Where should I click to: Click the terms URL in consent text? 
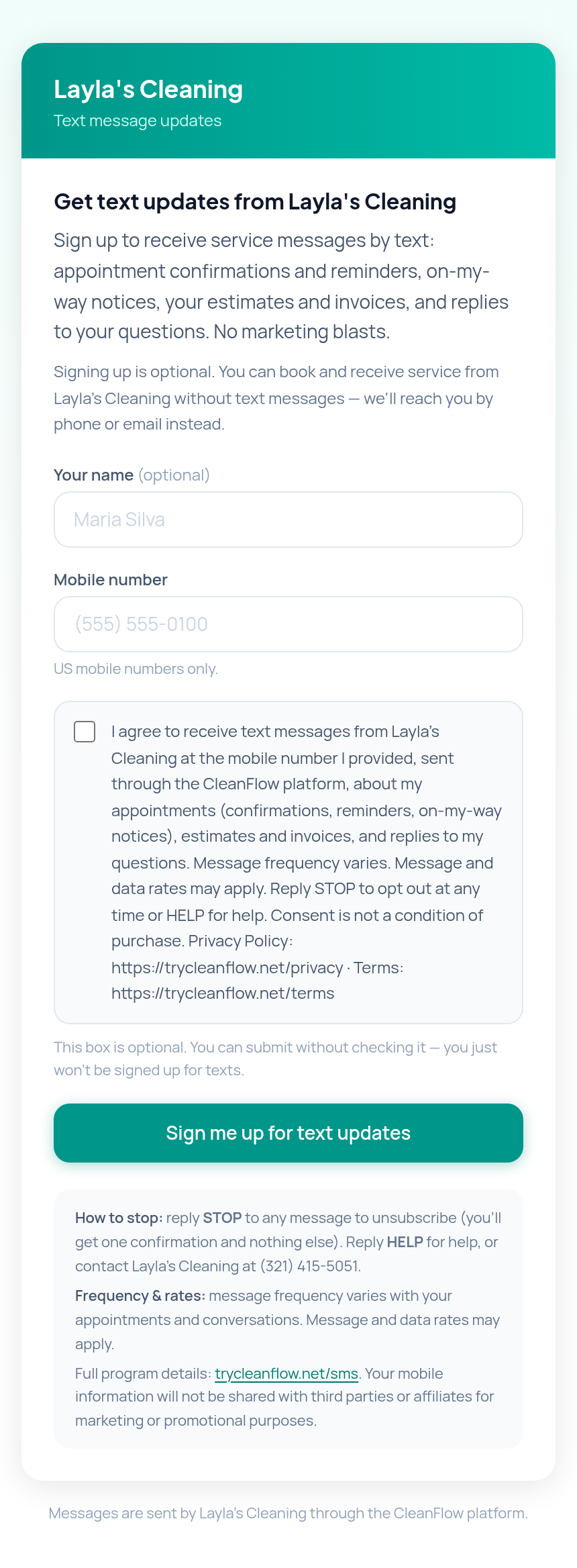point(223,993)
